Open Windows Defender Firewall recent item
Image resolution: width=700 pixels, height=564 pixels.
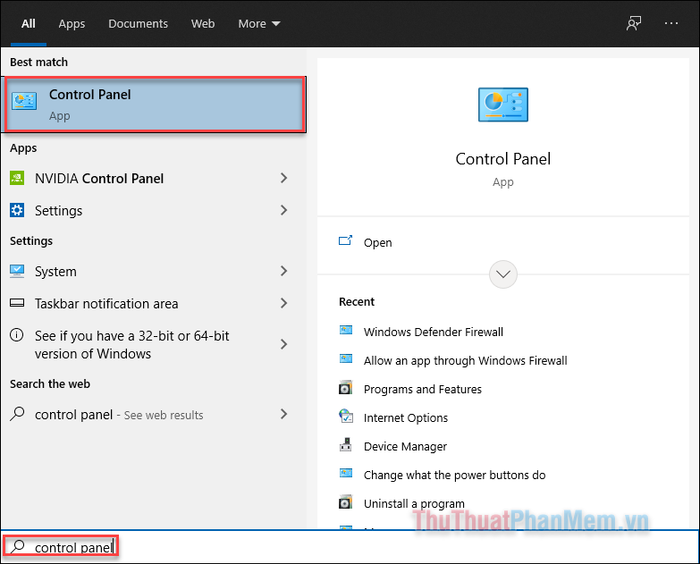(x=433, y=332)
